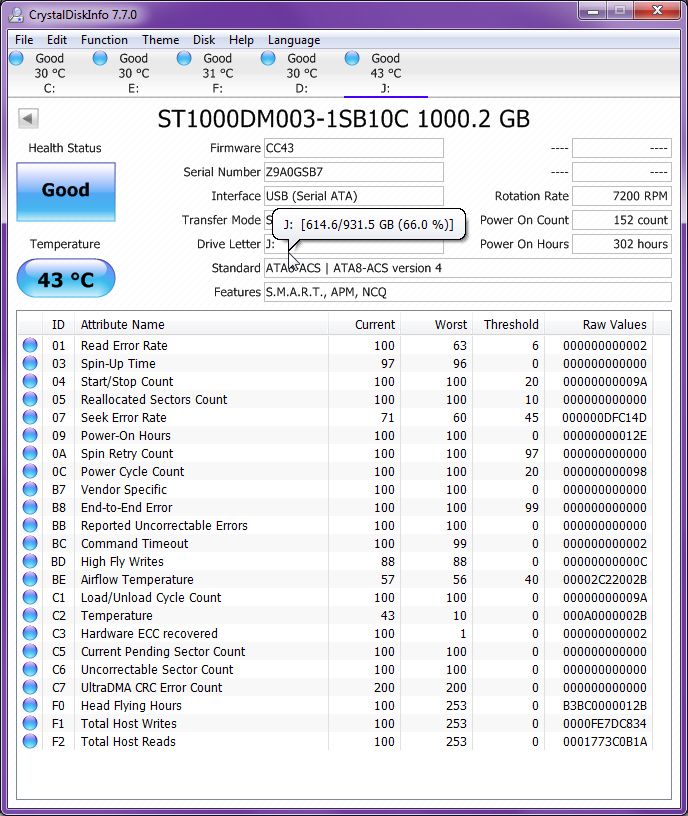Click the Hardware ECC recovered status orb

pyautogui.click(x=30, y=633)
